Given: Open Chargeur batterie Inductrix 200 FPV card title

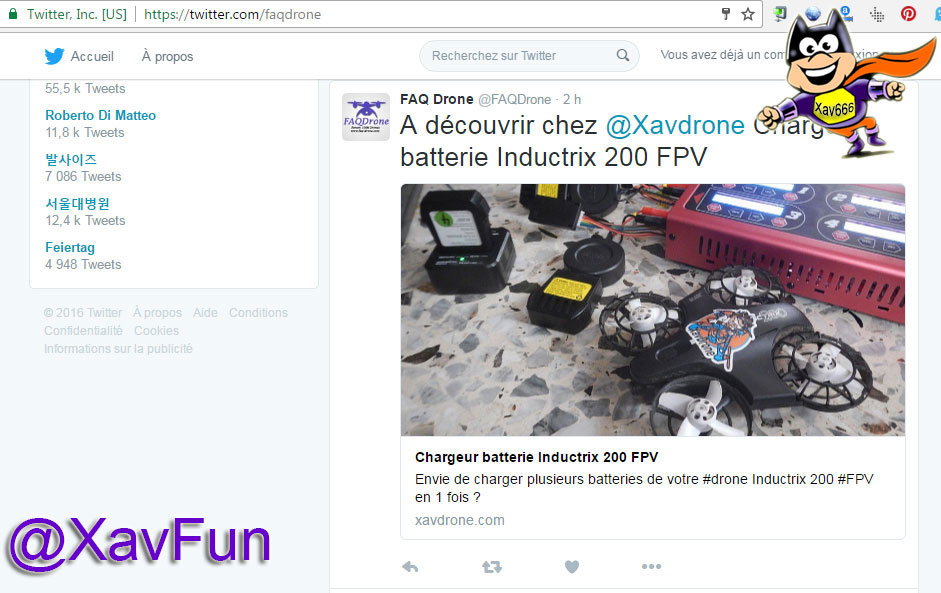Looking at the screenshot, I should [537, 457].
